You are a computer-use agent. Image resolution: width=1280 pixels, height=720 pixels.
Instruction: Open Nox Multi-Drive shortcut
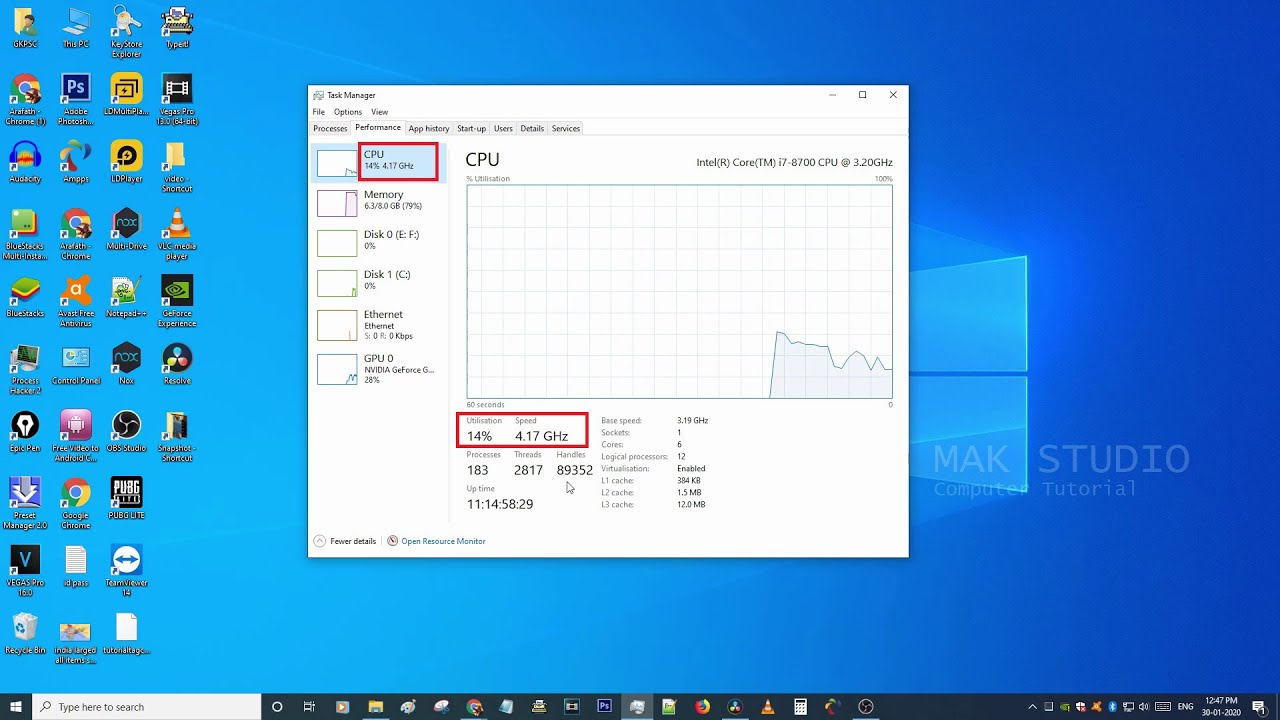tap(126, 229)
